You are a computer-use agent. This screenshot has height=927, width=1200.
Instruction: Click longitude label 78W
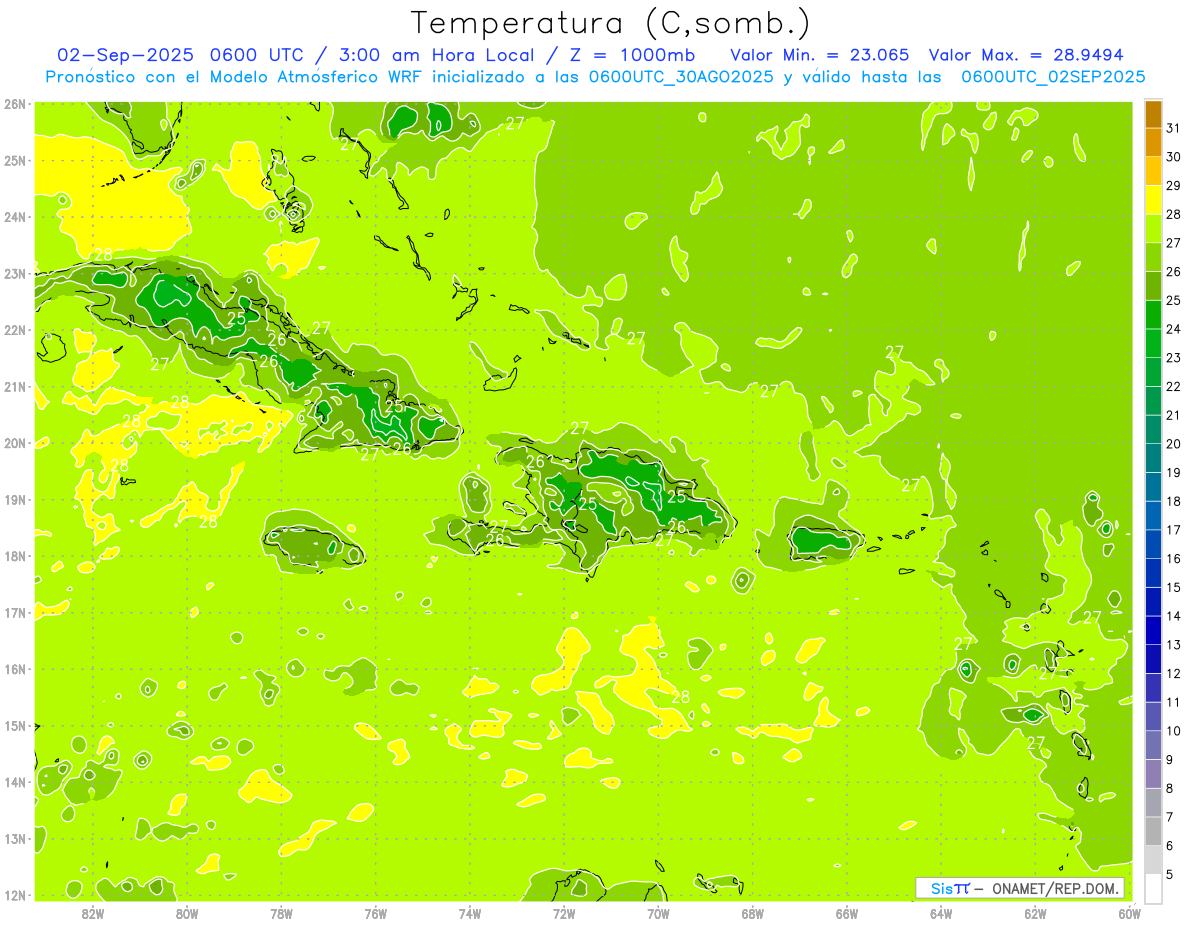281,913
